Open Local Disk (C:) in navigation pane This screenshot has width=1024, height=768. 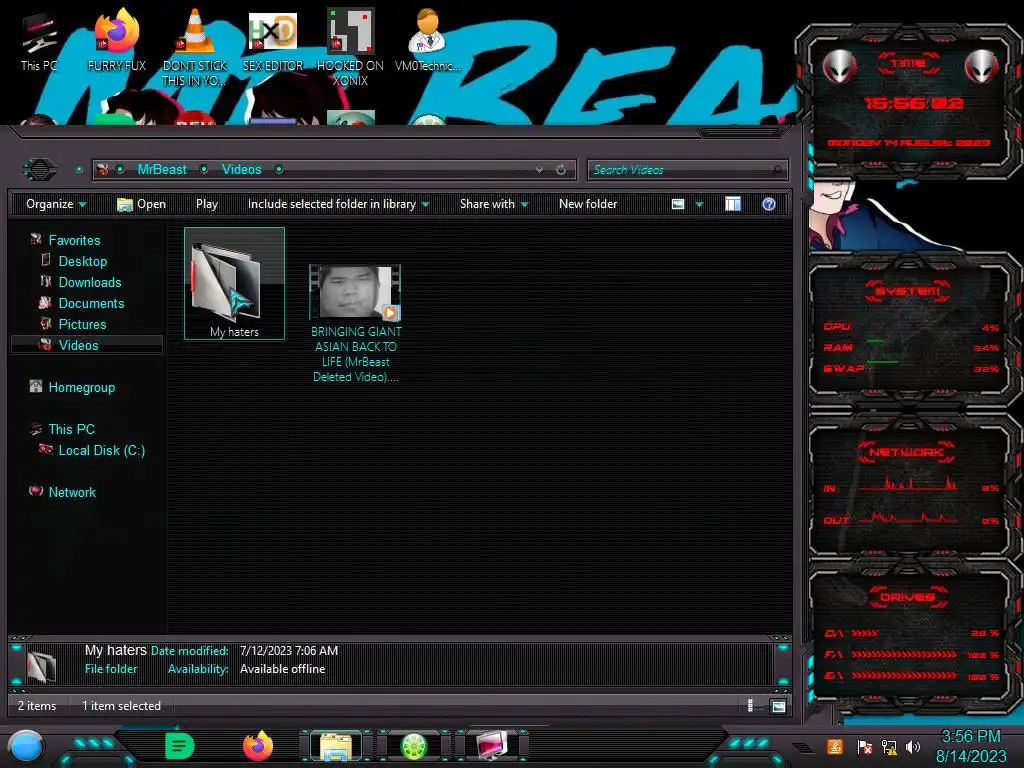coord(102,450)
